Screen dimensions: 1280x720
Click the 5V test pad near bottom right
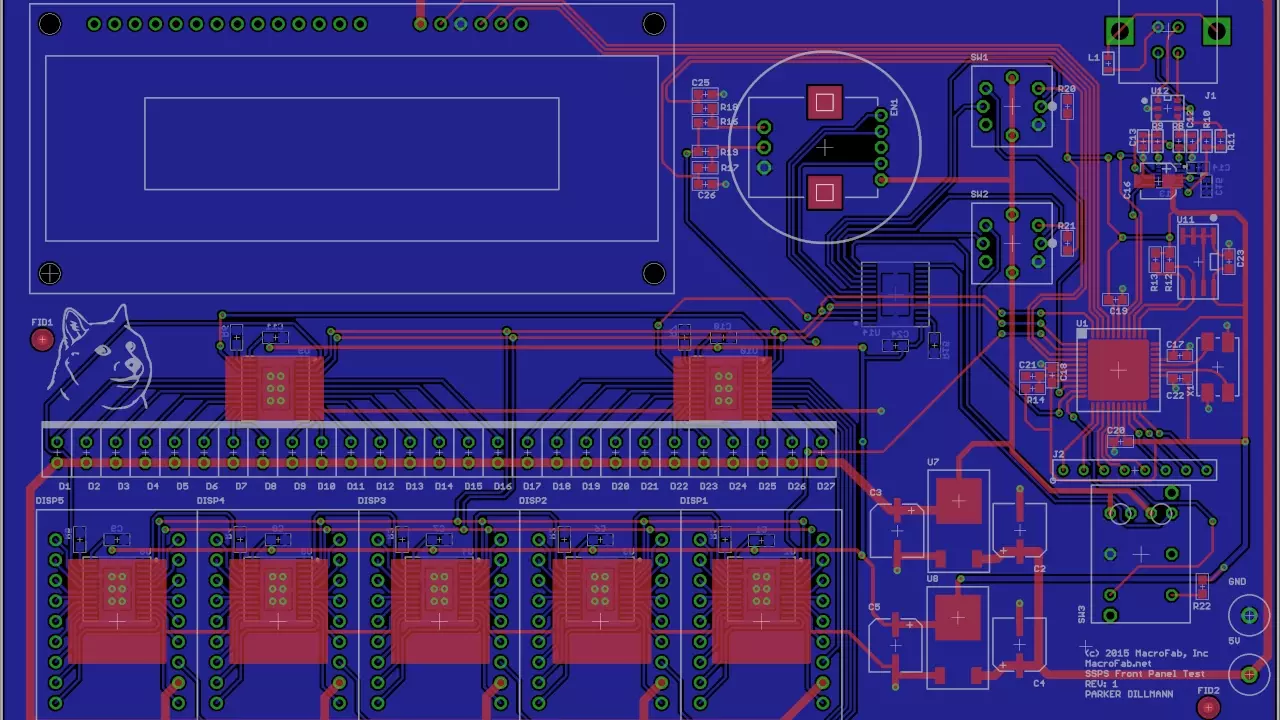1250,675
